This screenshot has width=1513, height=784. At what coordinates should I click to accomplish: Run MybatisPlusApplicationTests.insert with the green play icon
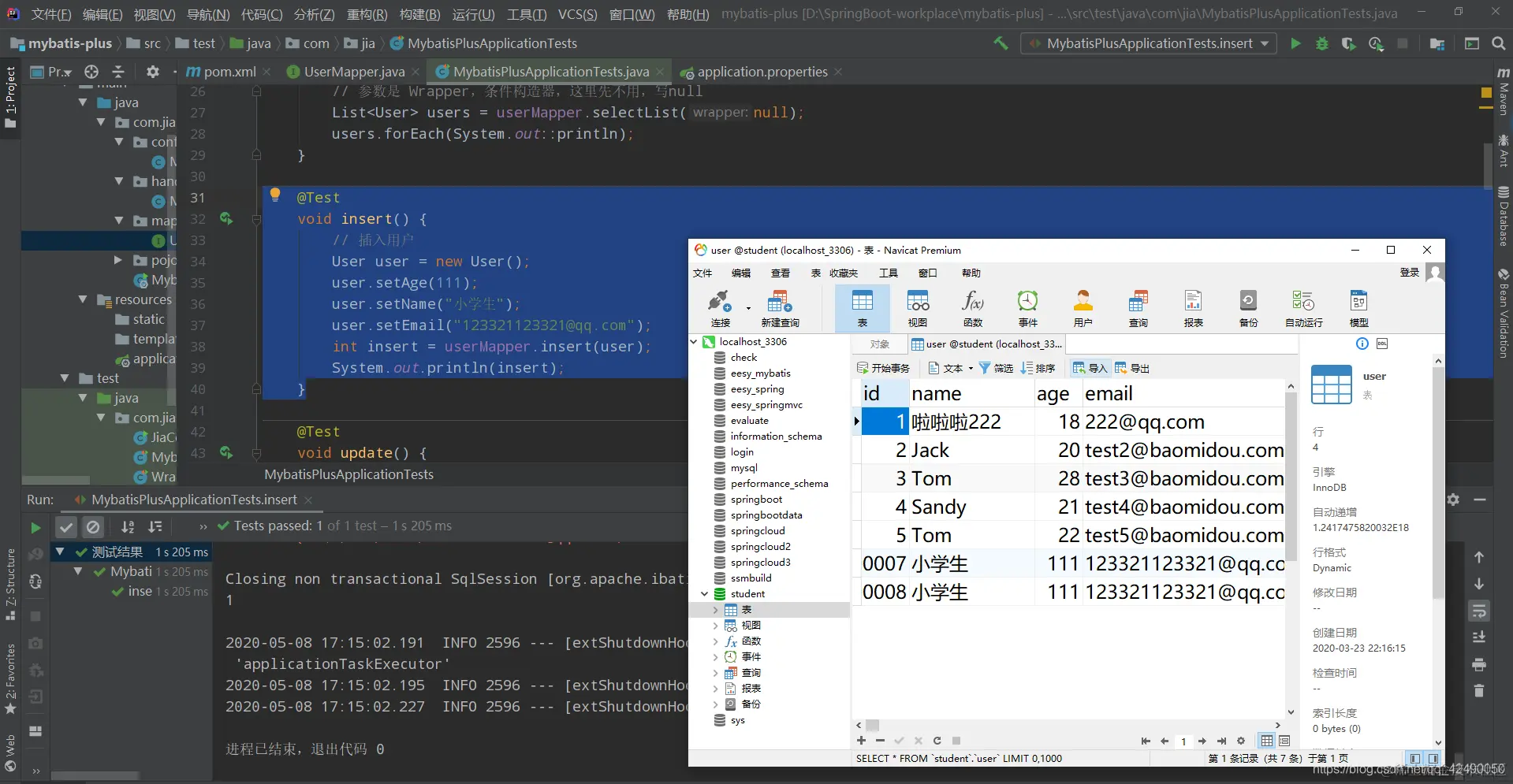click(1295, 43)
